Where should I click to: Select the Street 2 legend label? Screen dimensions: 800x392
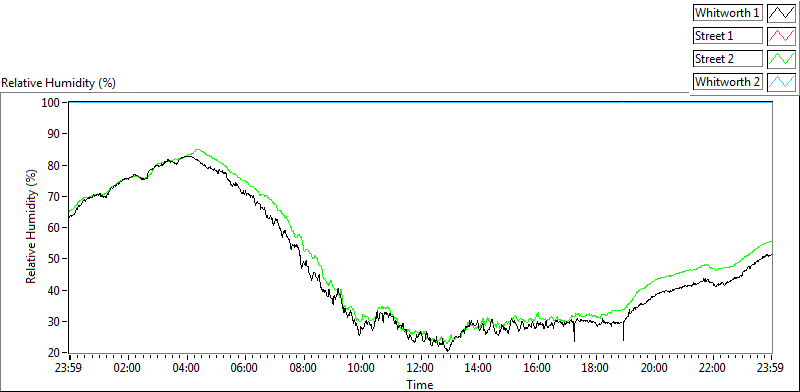click(727, 59)
